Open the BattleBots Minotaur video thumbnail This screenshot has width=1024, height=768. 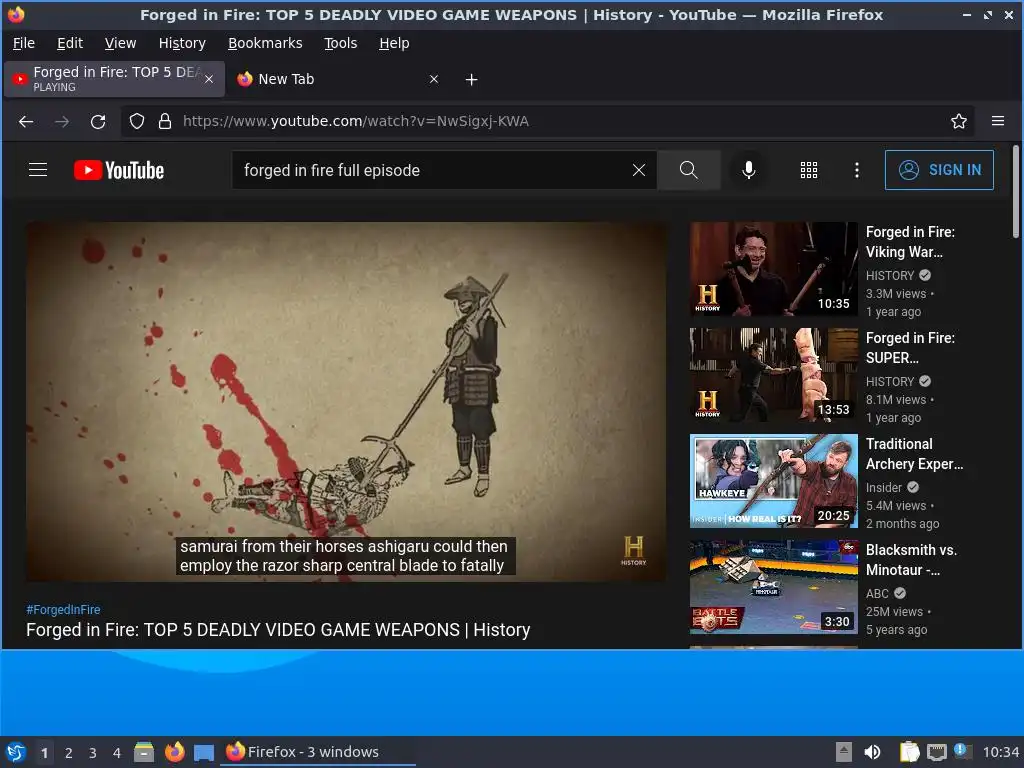click(774, 586)
